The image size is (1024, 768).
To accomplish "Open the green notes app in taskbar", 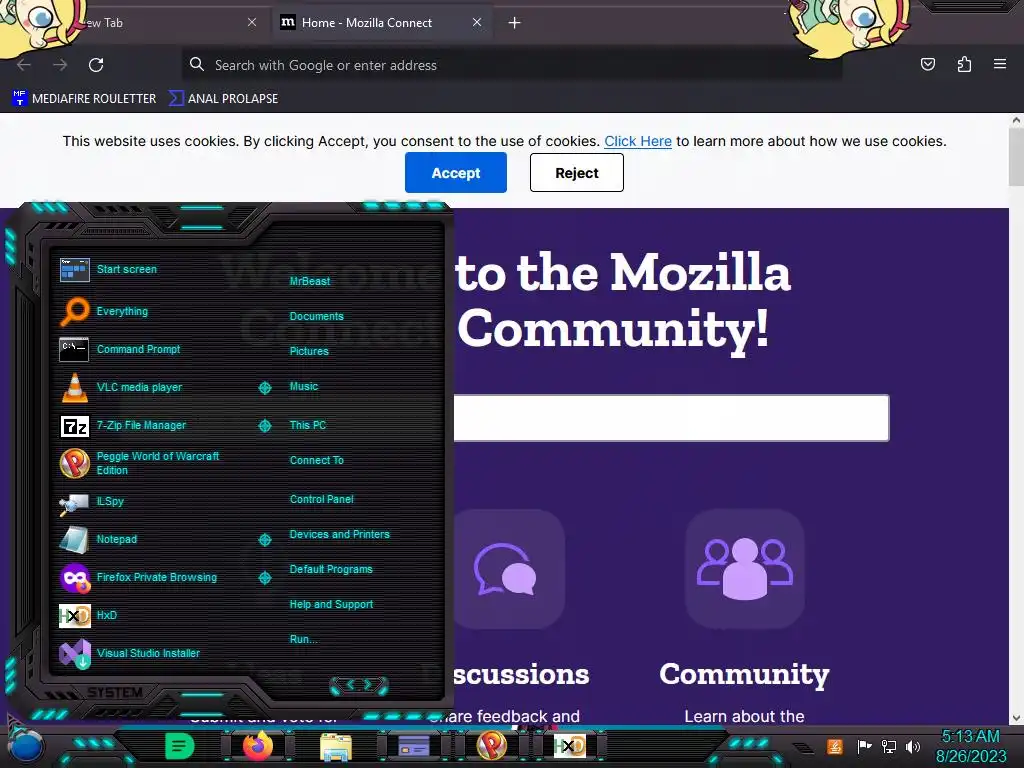I will (180, 746).
